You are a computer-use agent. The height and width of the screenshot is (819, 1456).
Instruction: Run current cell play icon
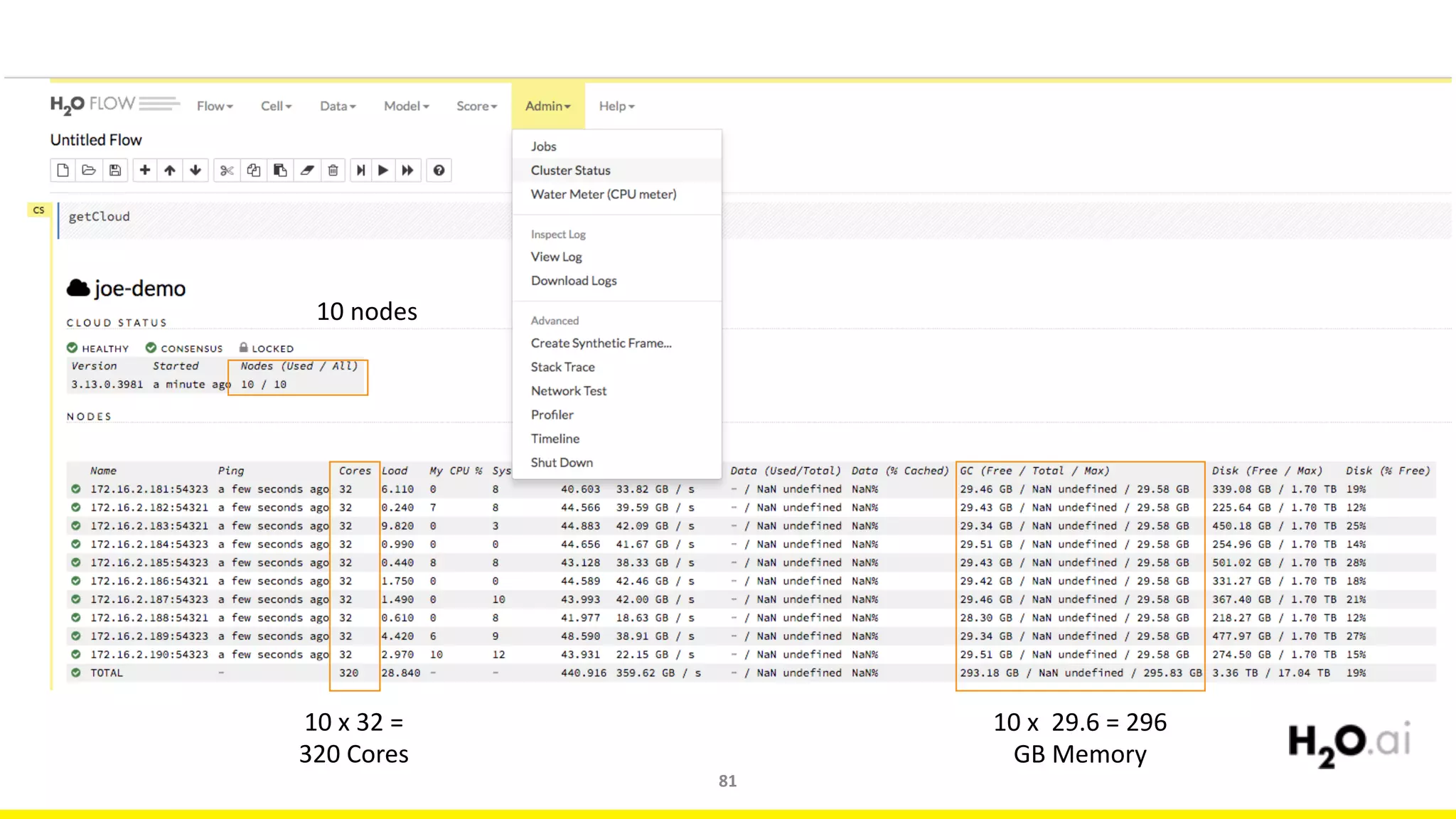[383, 170]
